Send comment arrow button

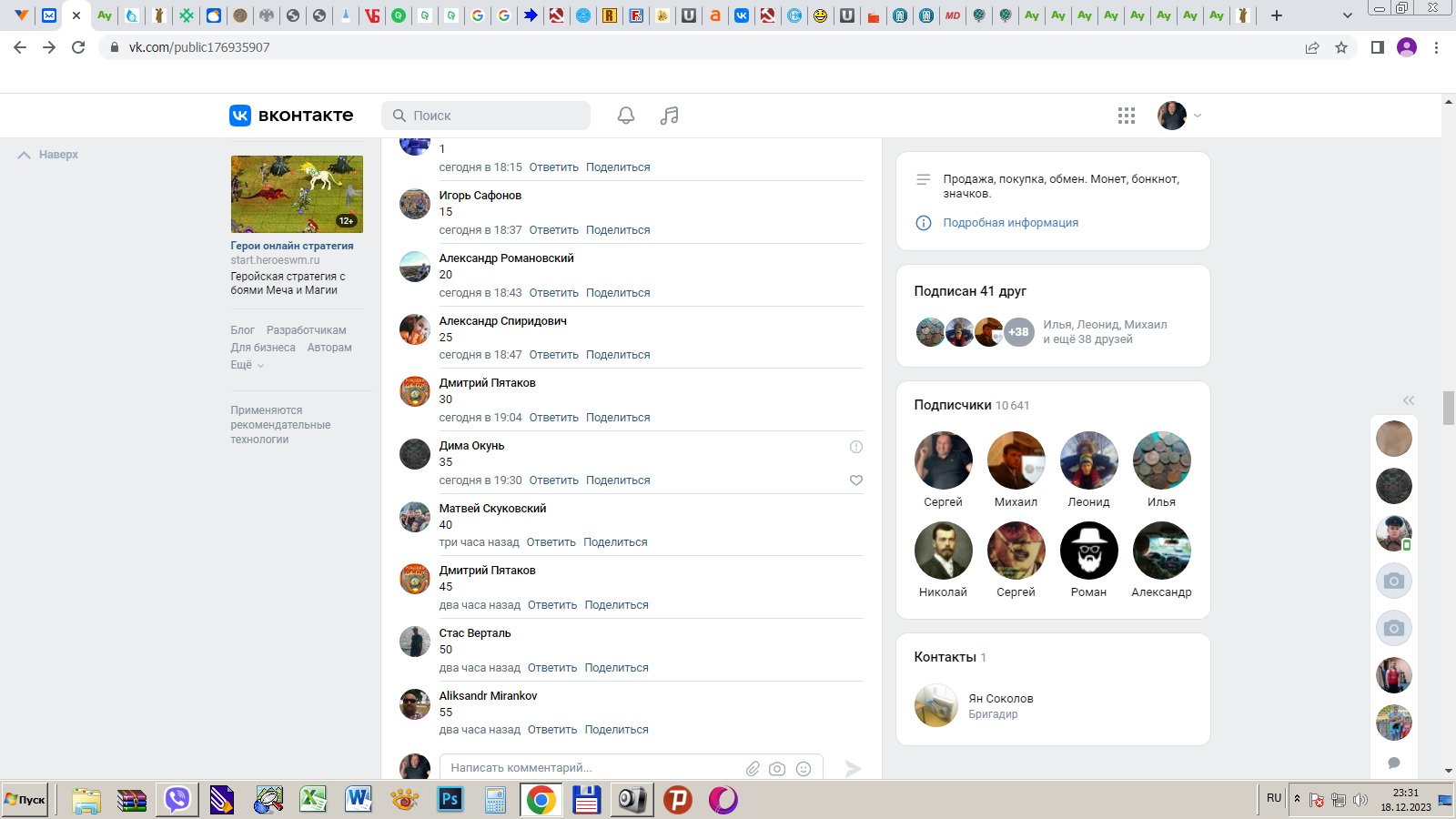point(853,769)
